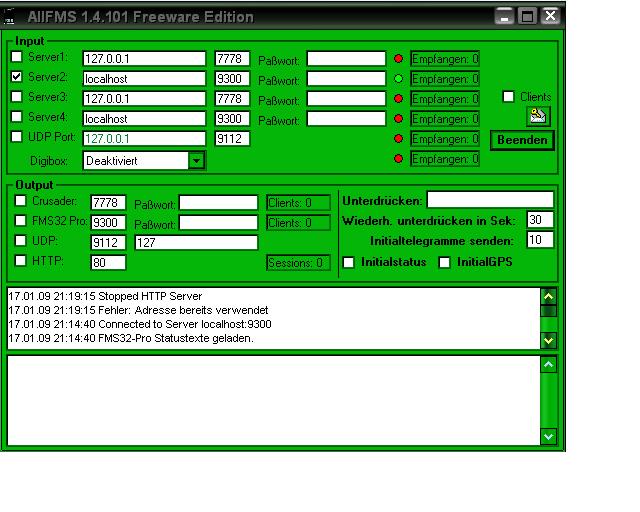Image resolution: width=640 pixels, height=512 pixels.
Task: Open the Digibox dropdown arrow
Action: click(x=196, y=160)
